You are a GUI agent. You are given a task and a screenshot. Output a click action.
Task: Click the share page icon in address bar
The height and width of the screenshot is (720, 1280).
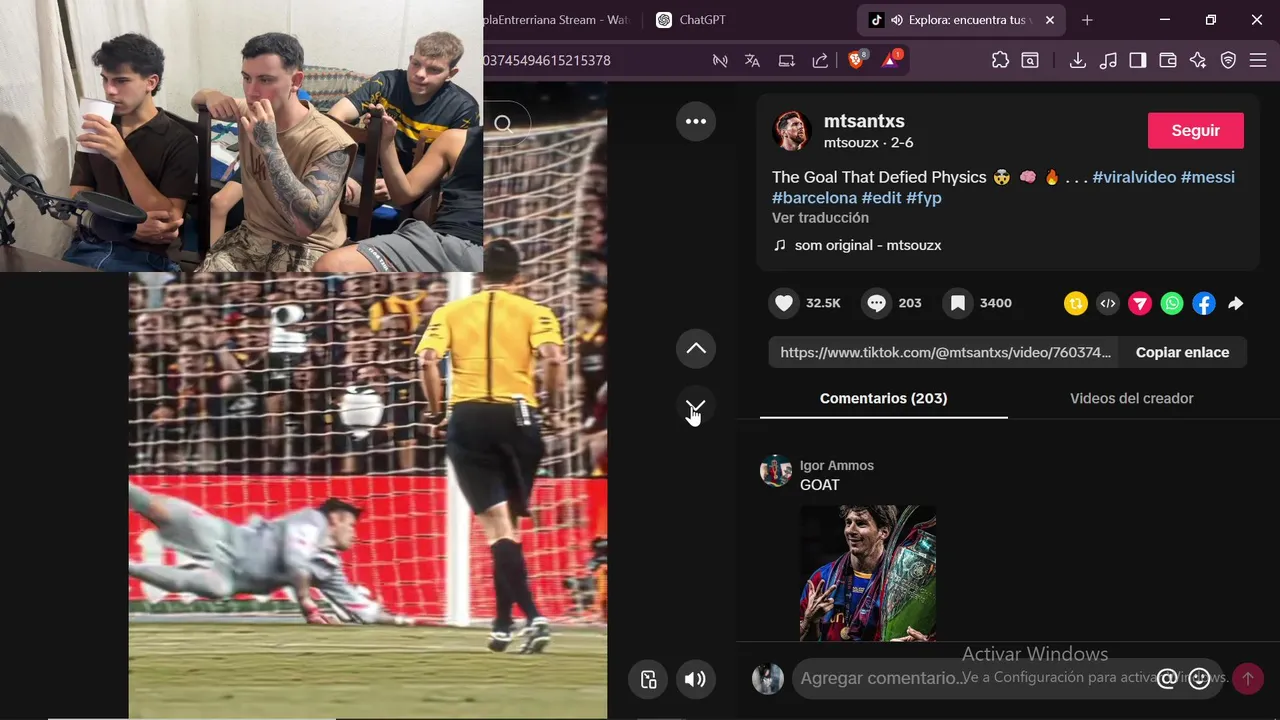tap(820, 60)
